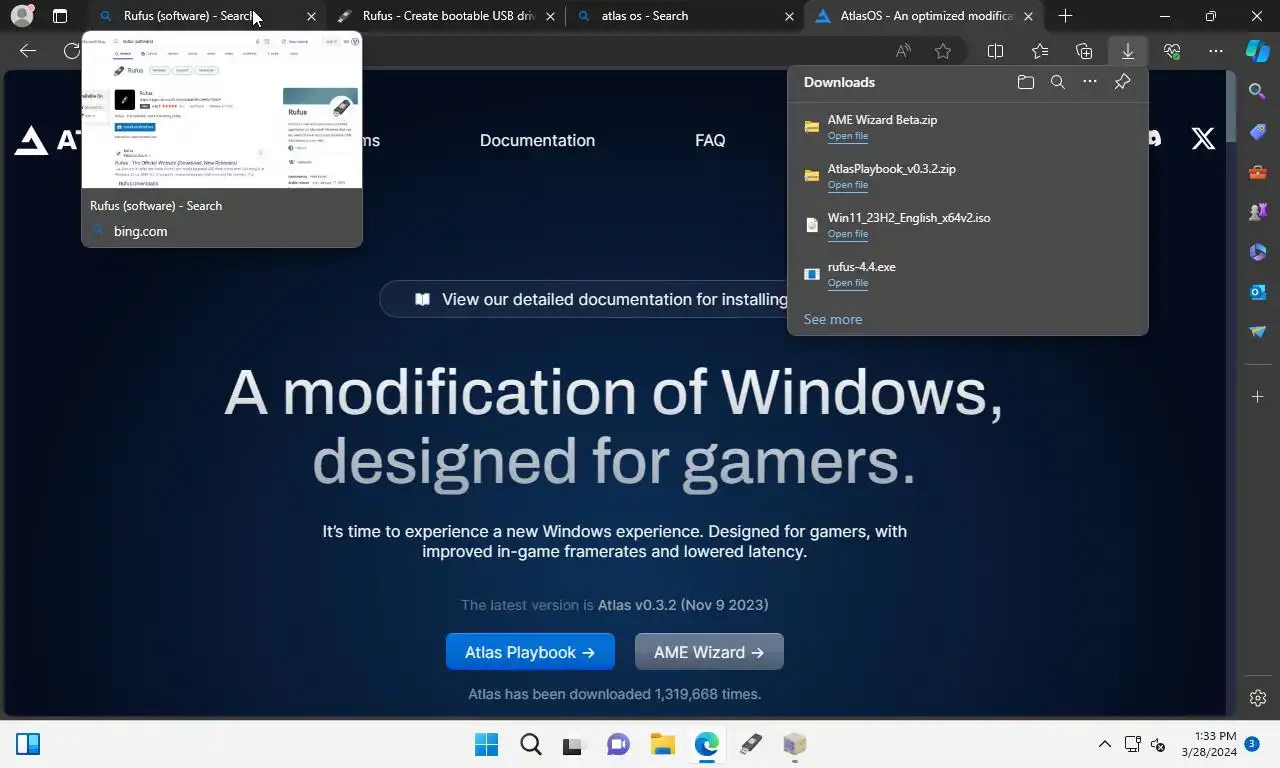The width and height of the screenshot is (1280, 768).
Task: Download Atlas Playbook button
Action: tap(530, 652)
